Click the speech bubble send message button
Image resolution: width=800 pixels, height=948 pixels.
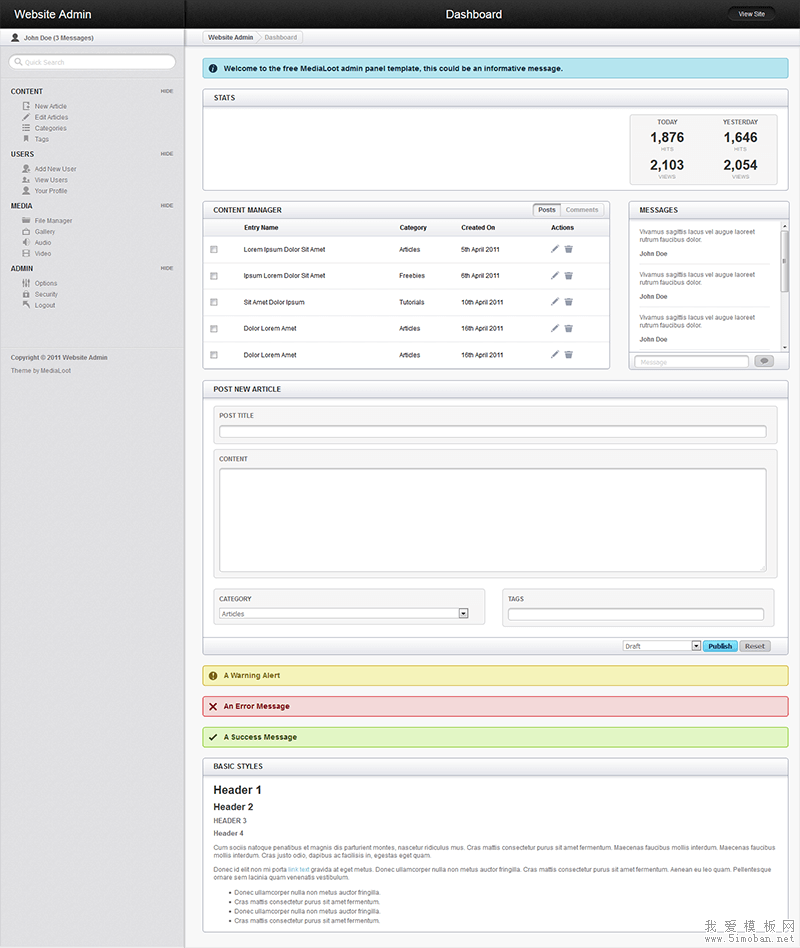point(764,361)
